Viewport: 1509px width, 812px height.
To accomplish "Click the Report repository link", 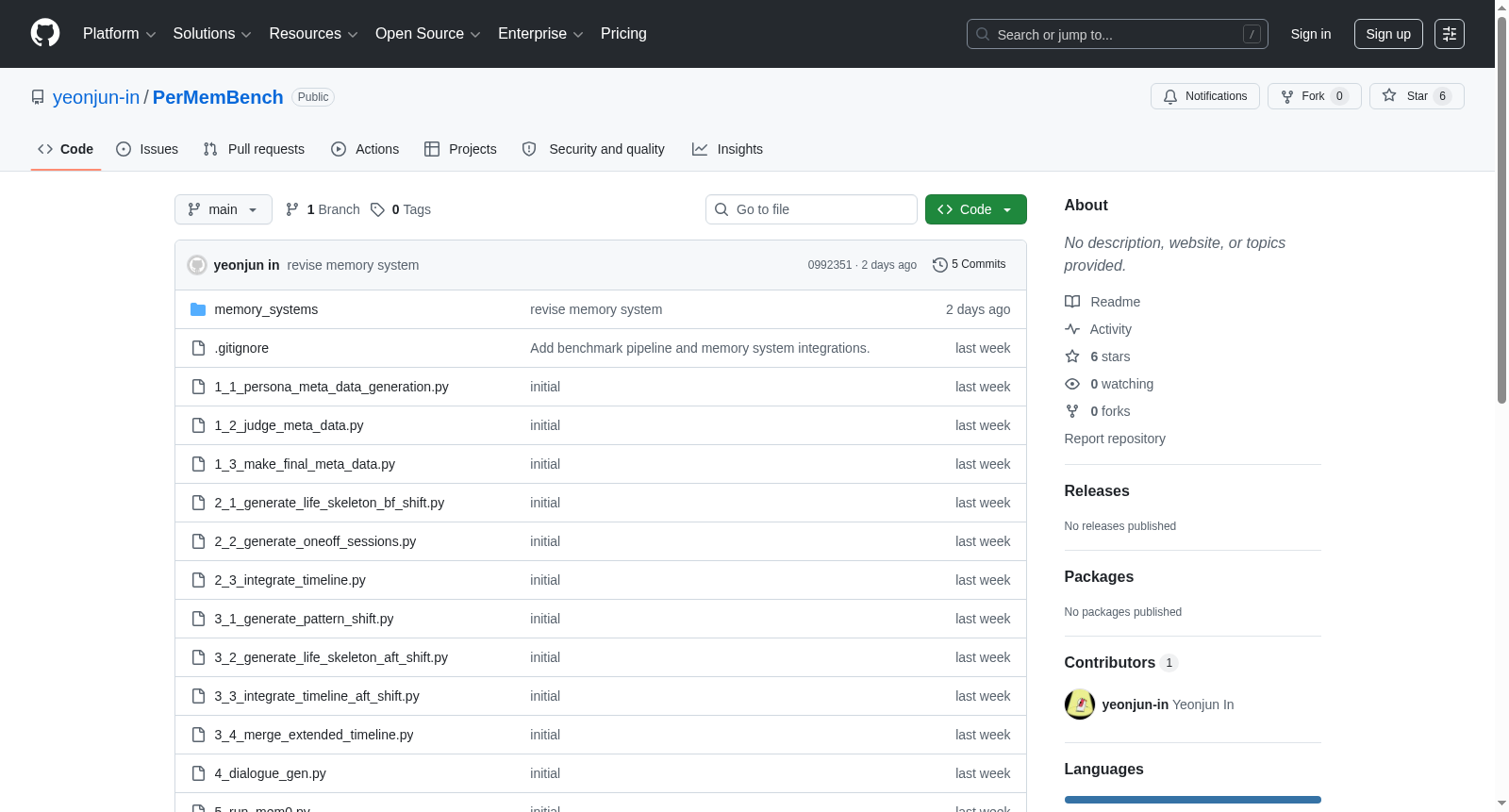I will coord(1115,439).
